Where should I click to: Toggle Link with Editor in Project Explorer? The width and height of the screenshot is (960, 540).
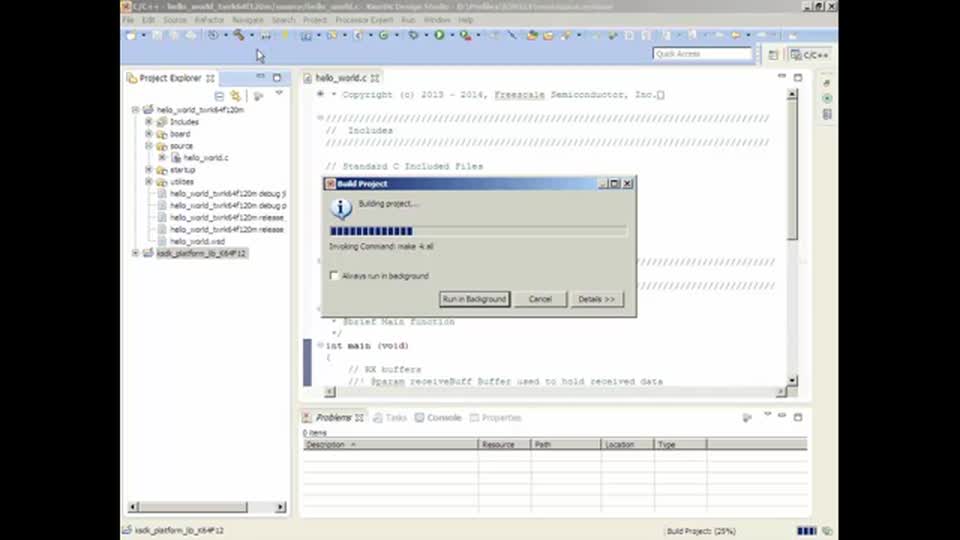point(235,96)
